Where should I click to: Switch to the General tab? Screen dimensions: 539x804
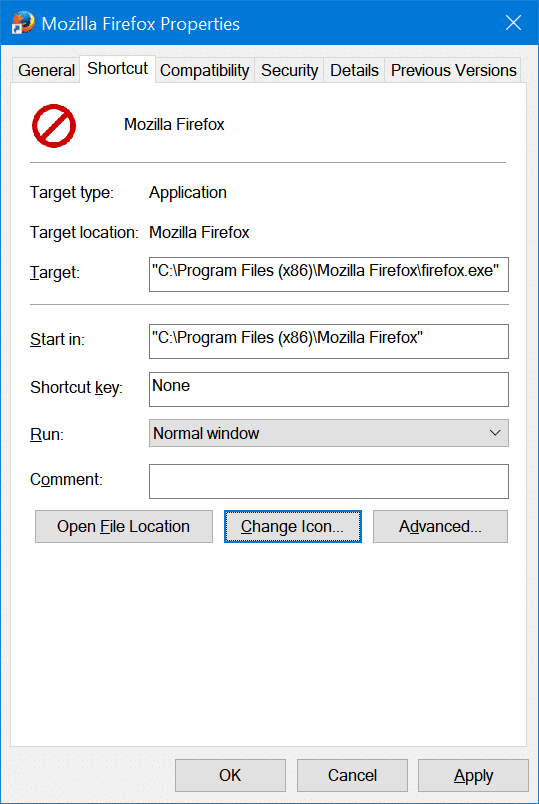point(46,70)
